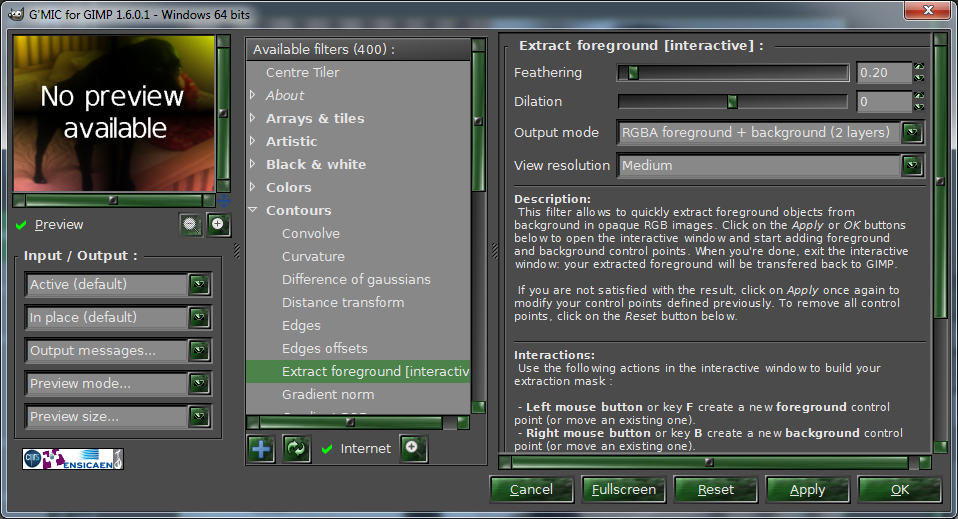The image size is (958, 519).
Task: Increase Feathering with the up stepper arrow
Action: coord(919,67)
